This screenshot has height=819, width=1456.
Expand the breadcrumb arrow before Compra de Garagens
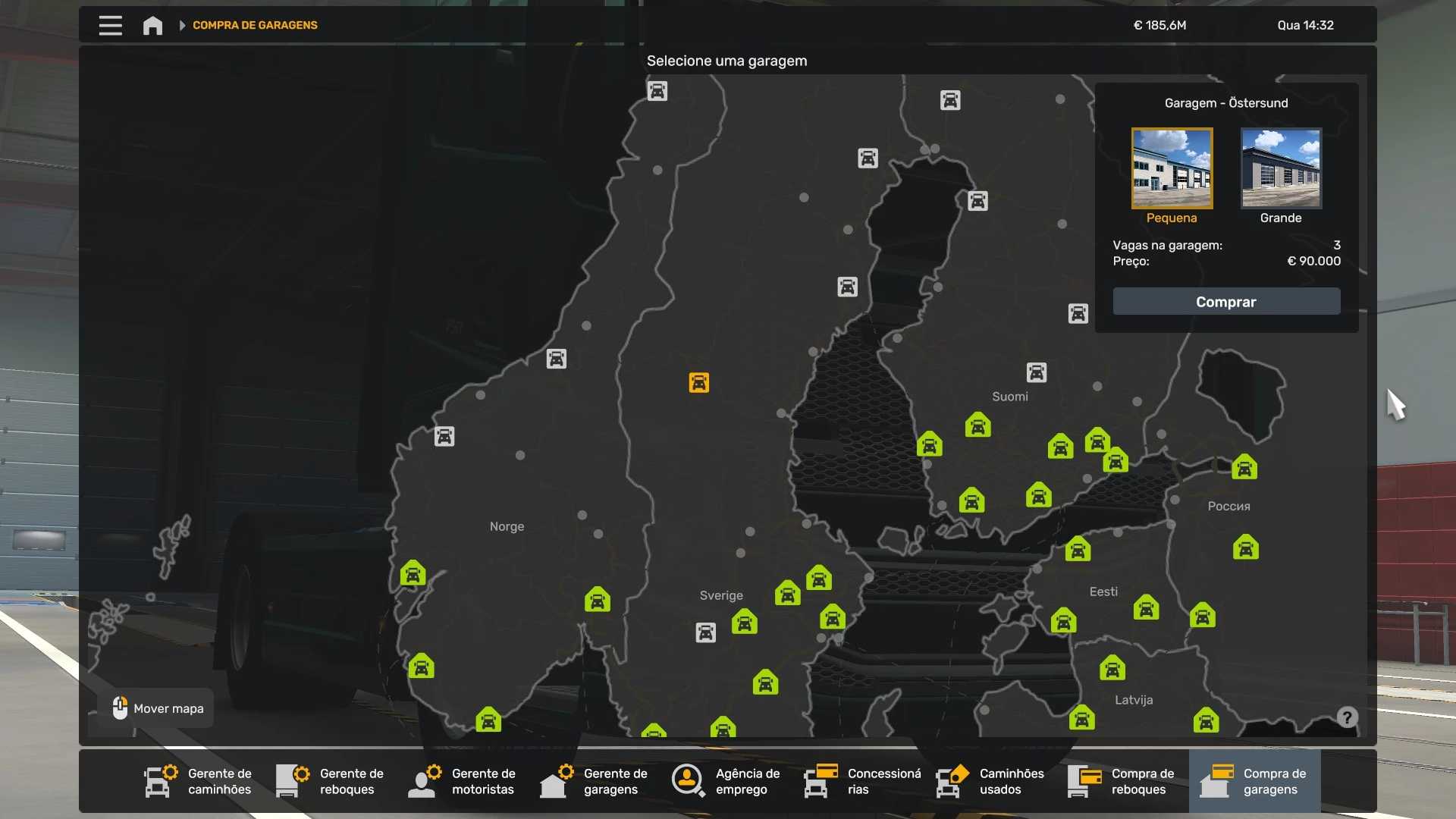(182, 25)
